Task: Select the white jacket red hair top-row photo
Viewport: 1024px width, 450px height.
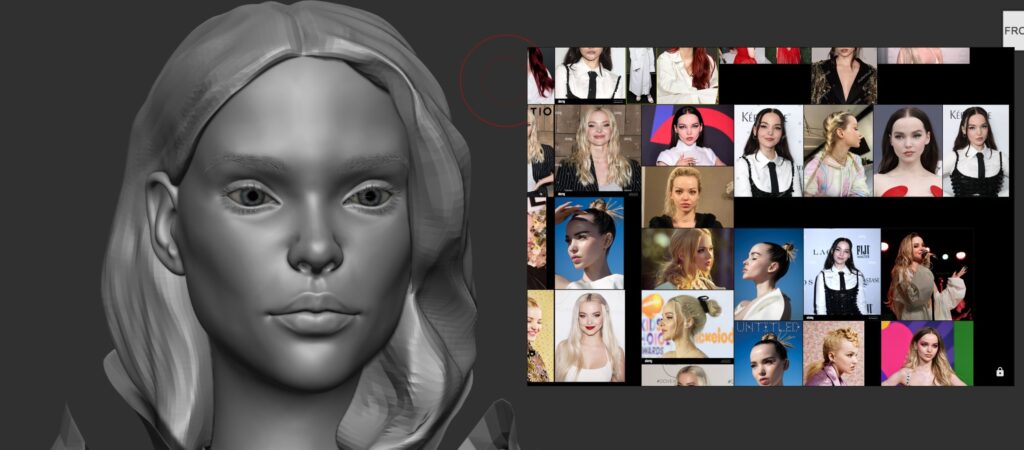Action: pyautogui.click(x=687, y=76)
